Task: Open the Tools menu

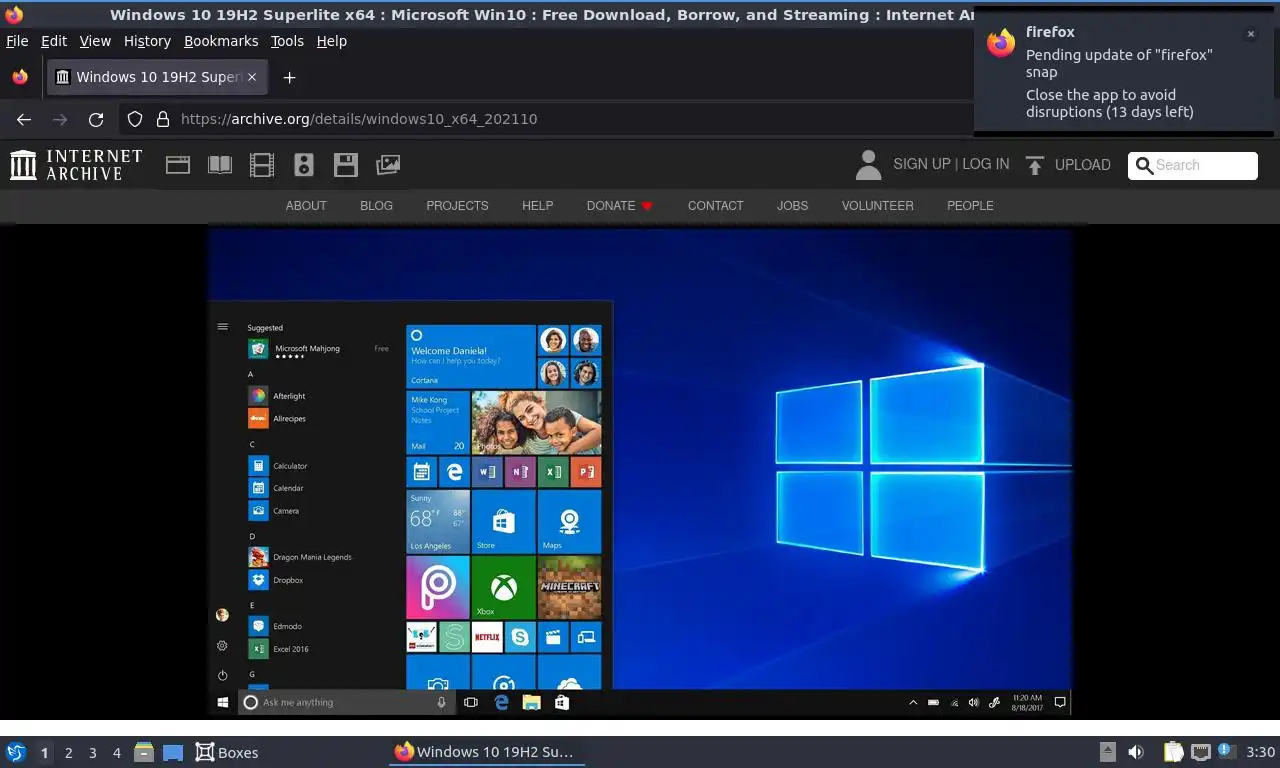Action: [287, 41]
